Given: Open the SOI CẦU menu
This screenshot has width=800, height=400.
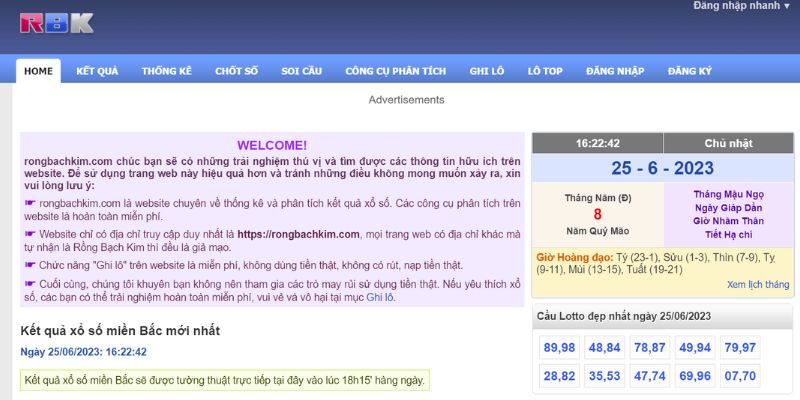Looking at the screenshot, I should click(x=302, y=71).
